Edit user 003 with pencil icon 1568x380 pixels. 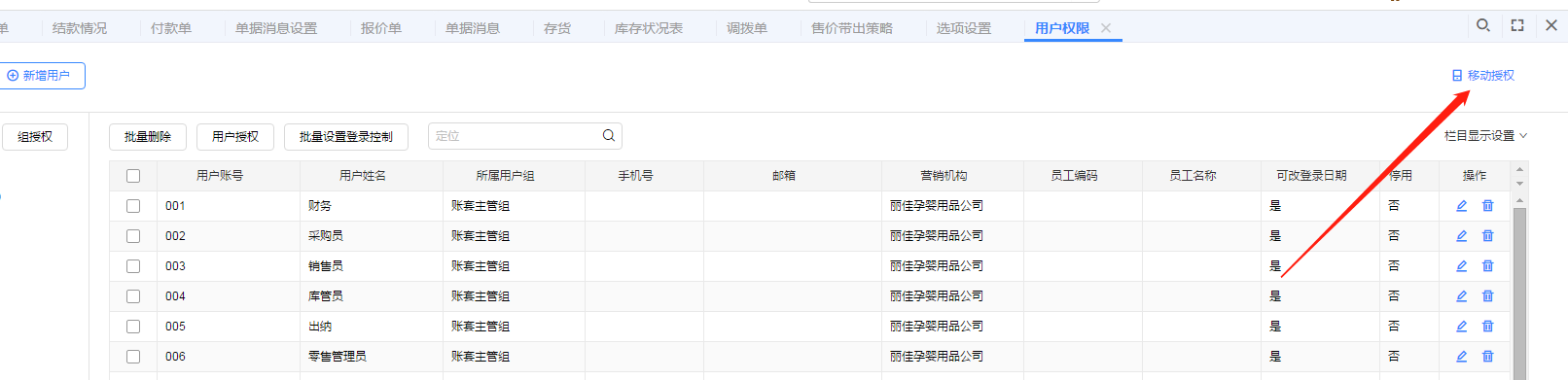coord(1461,266)
